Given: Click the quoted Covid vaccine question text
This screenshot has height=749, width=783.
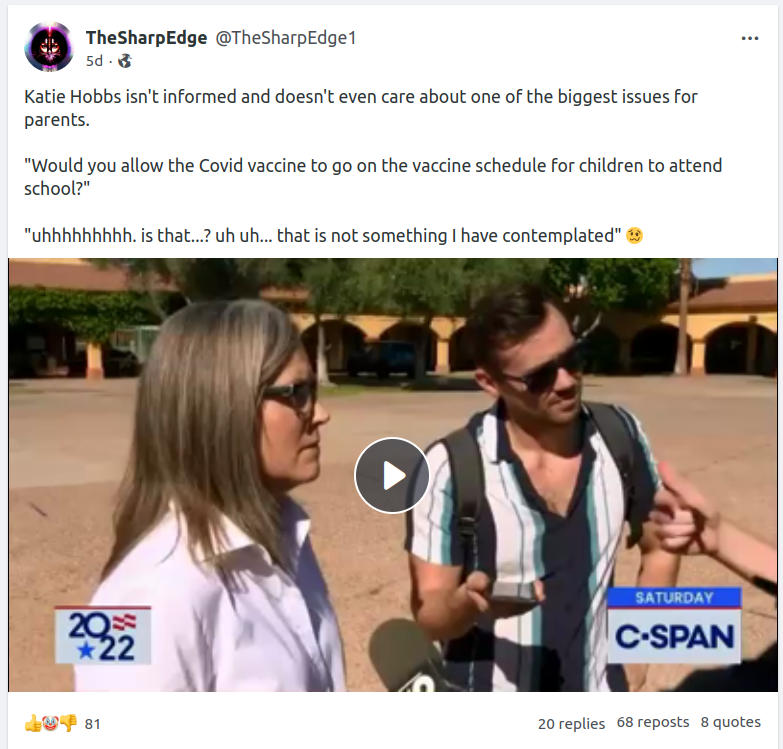Looking at the screenshot, I should 373,177.
